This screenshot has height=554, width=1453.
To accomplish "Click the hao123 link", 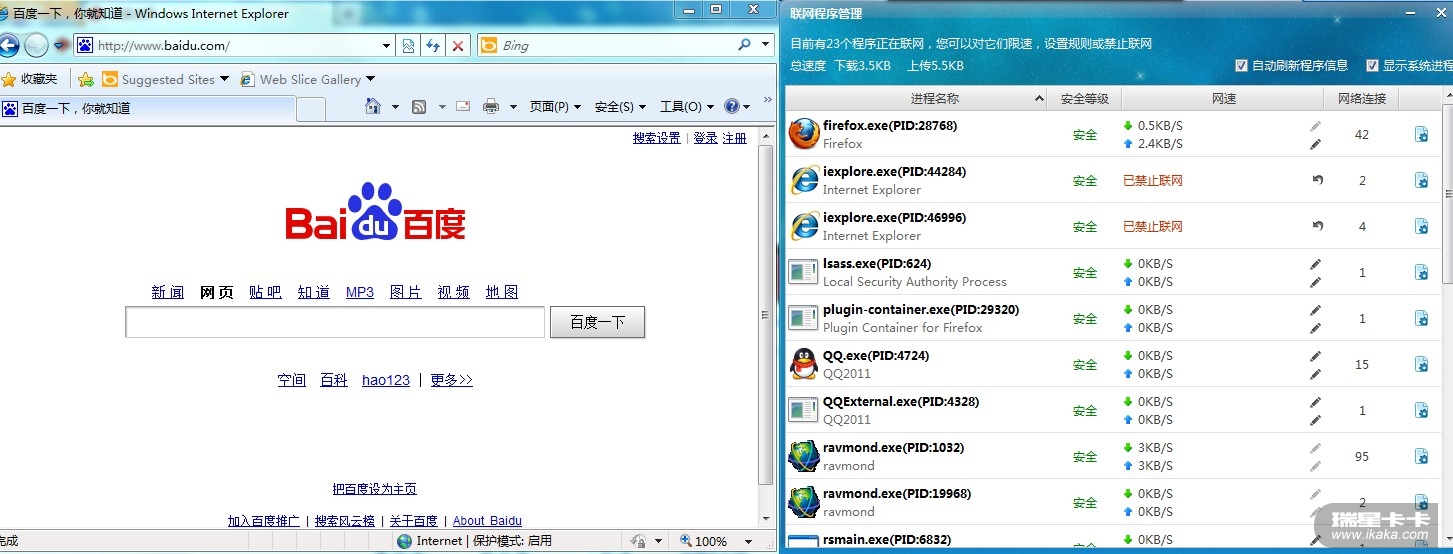I will click(x=386, y=380).
